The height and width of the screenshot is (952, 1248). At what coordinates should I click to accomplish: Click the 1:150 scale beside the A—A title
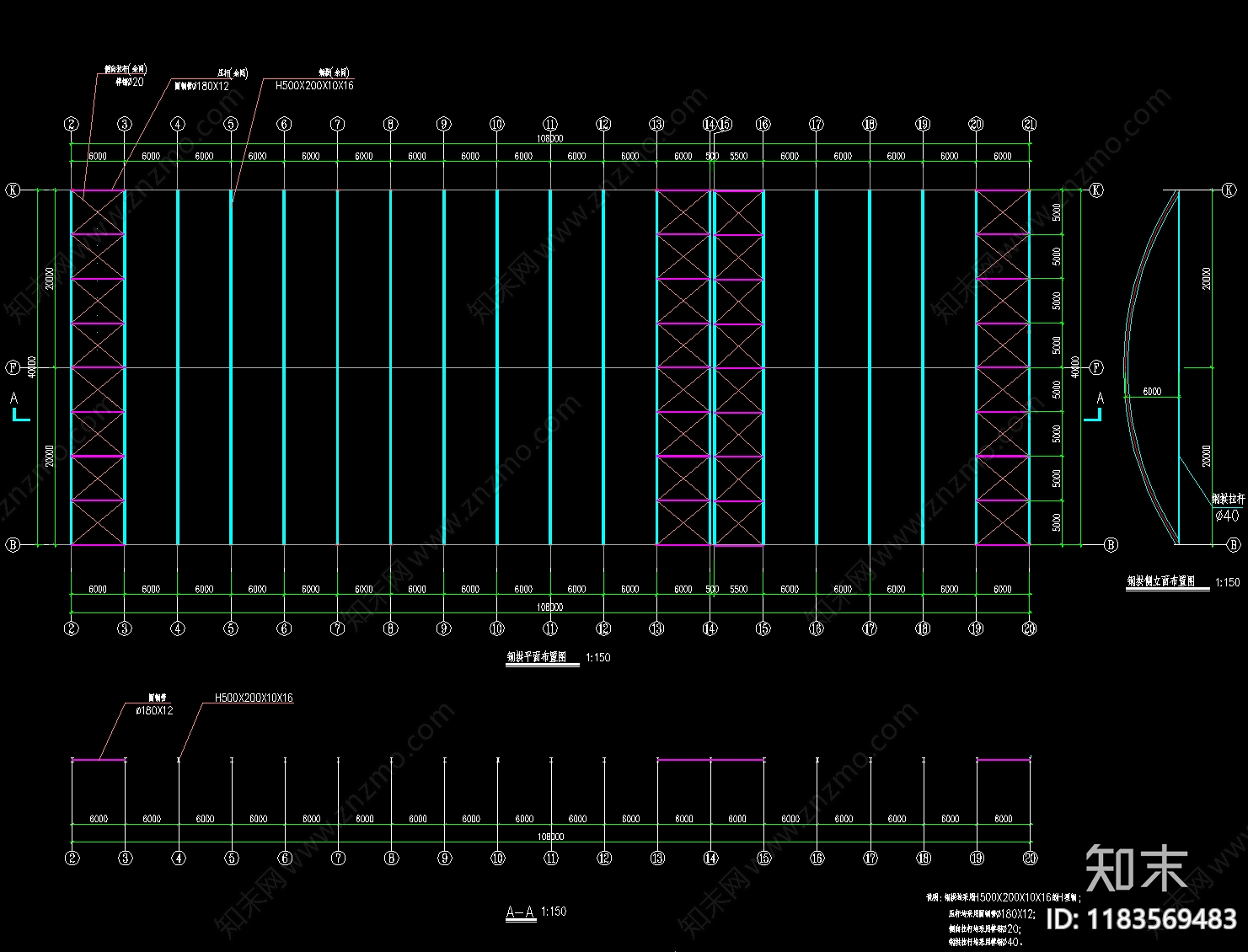554,912
